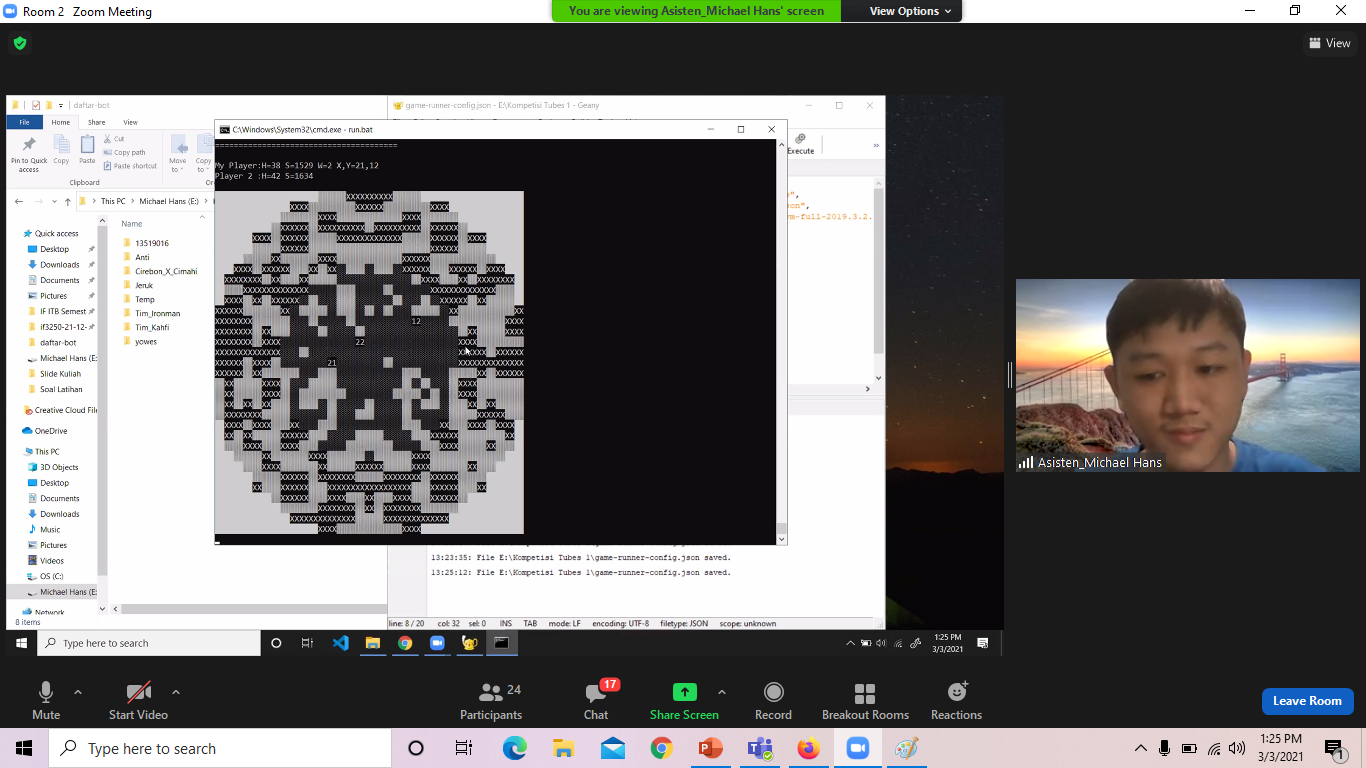Mute the microphone in Zoom

(46, 700)
